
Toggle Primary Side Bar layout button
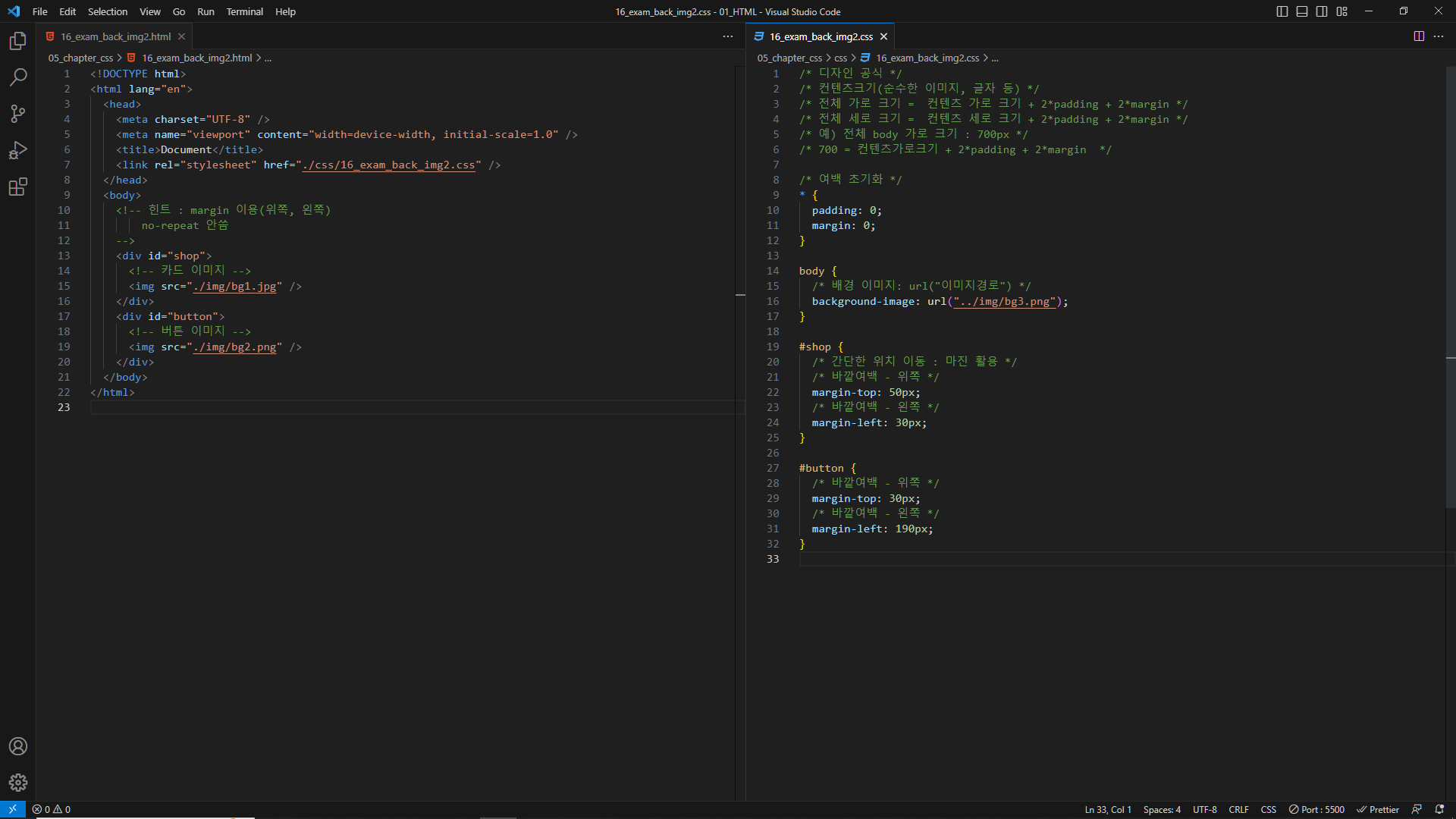click(1282, 11)
